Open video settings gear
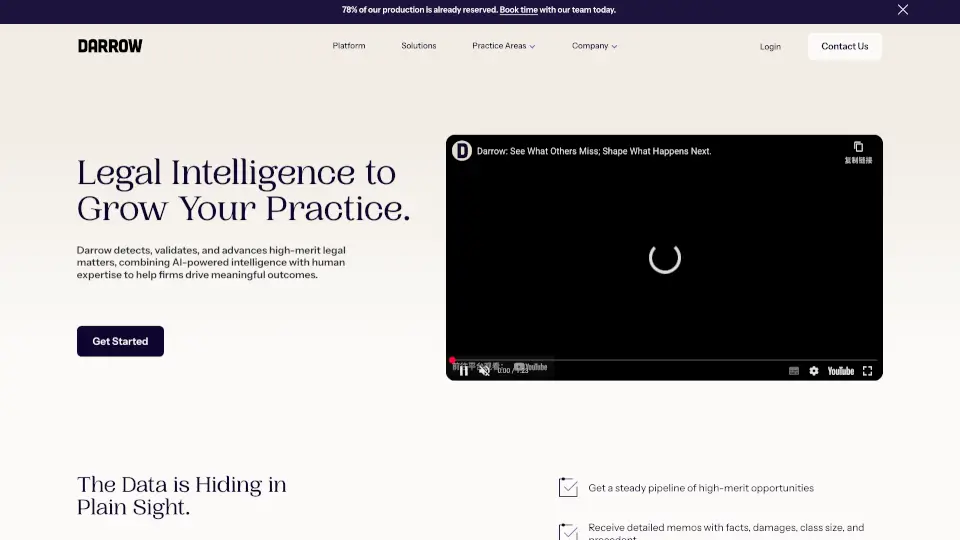 tap(814, 371)
